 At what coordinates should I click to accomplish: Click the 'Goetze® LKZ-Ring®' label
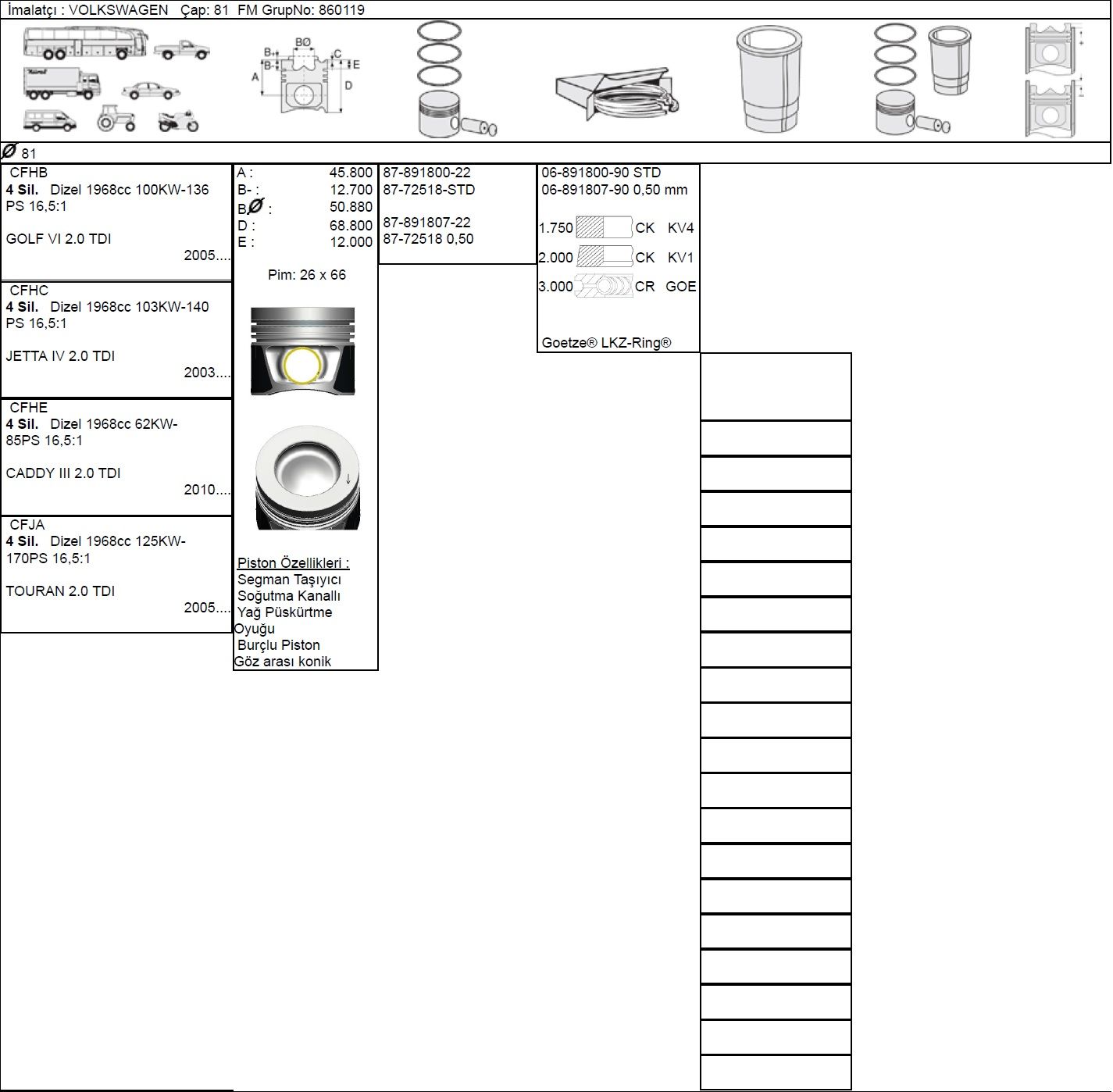[x=607, y=343]
